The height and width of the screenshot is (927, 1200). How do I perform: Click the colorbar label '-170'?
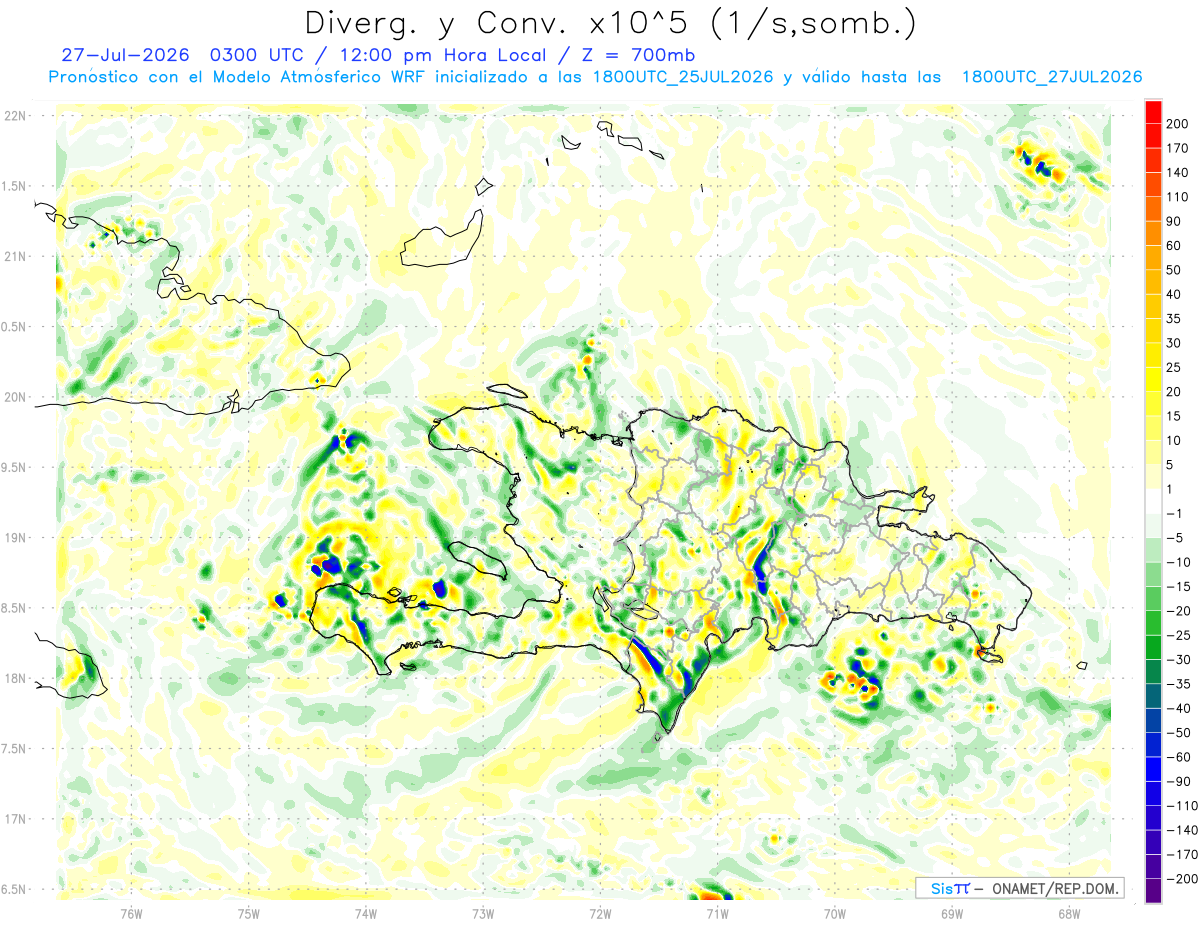coord(1183,855)
